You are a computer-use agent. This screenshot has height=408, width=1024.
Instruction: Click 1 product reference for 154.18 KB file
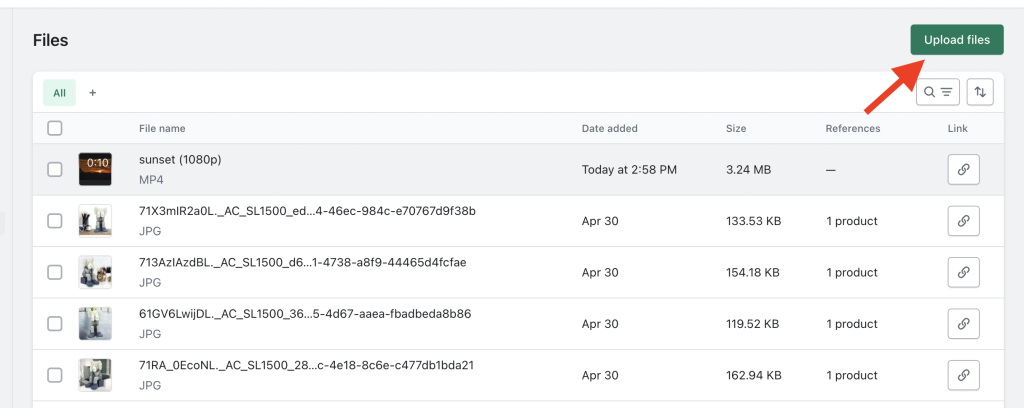(x=852, y=272)
